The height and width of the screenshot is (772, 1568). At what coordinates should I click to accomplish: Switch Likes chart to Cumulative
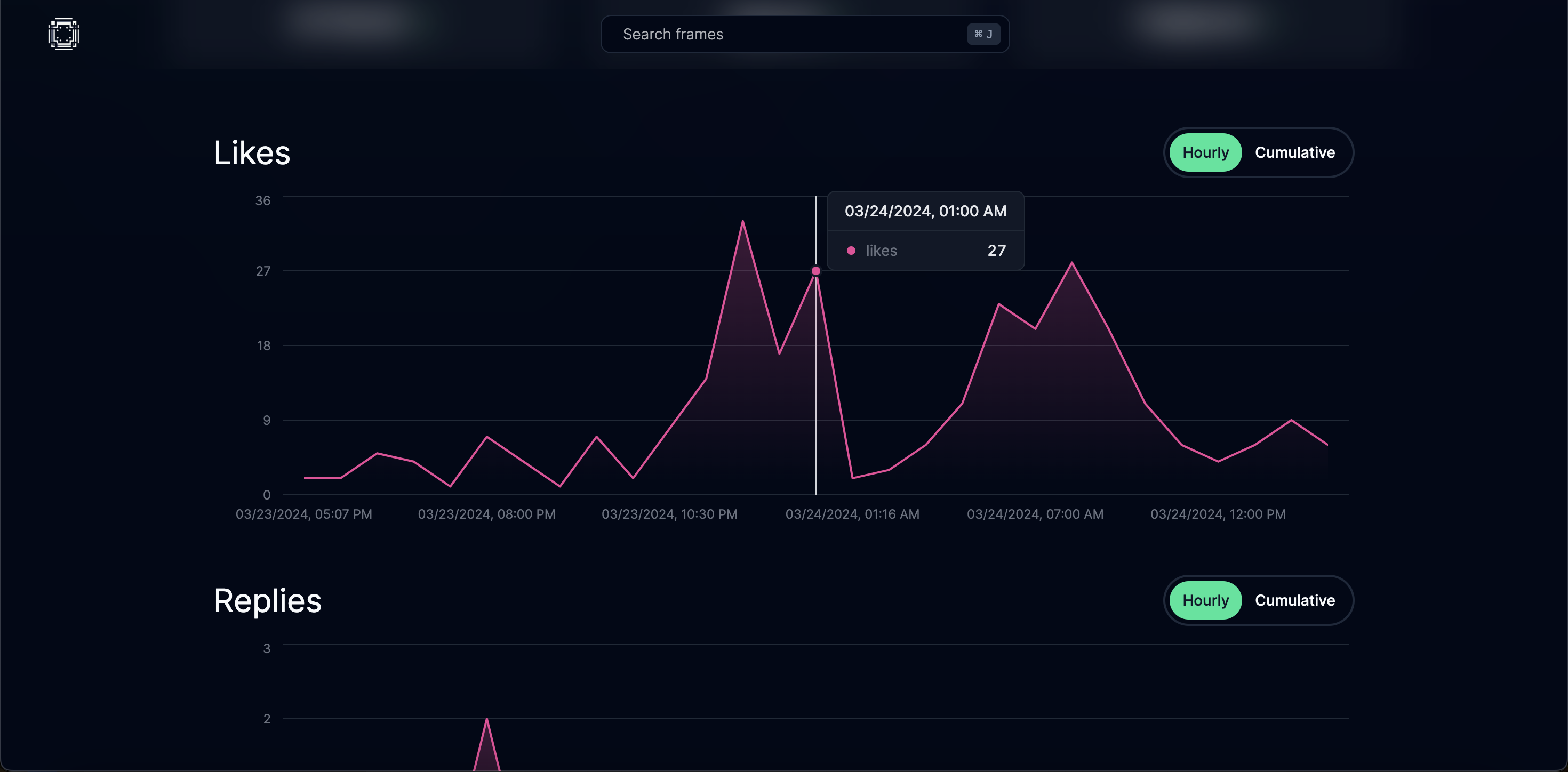[x=1295, y=152]
